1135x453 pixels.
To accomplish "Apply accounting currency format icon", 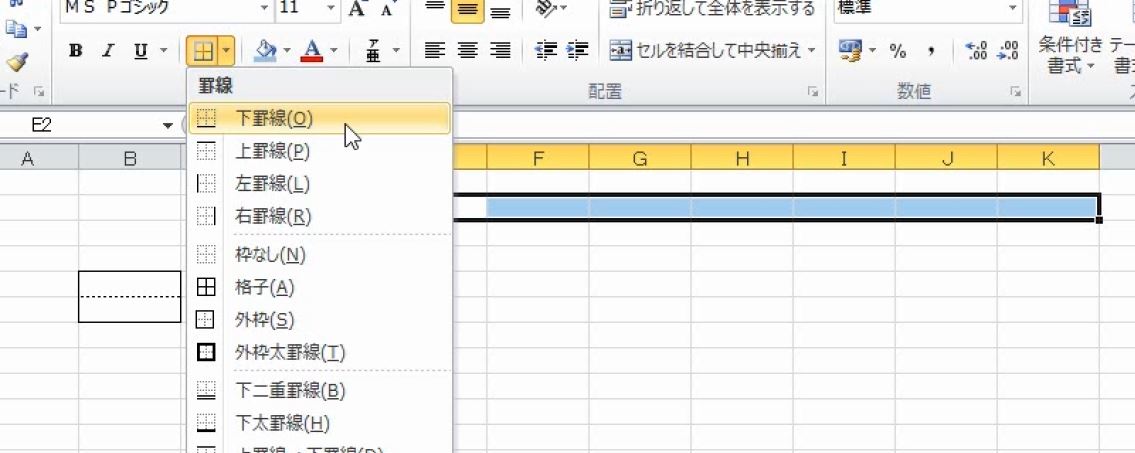I will pyautogui.click(x=850, y=51).
